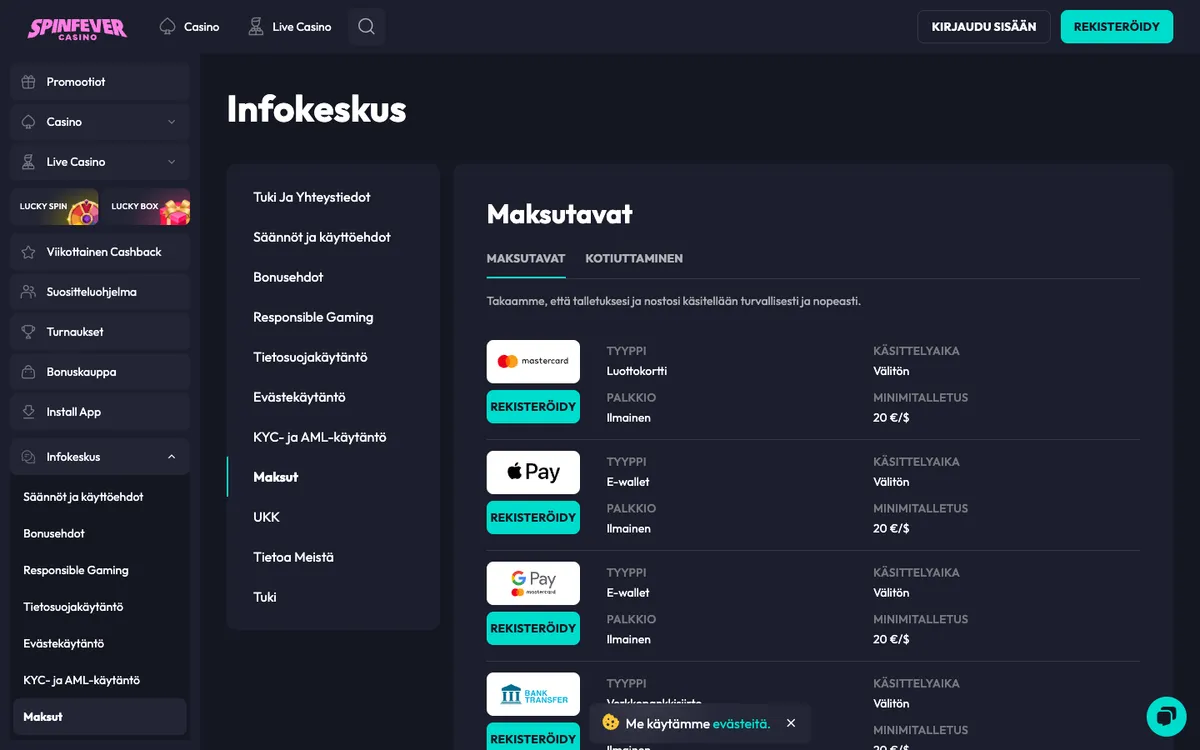Open the search magnifier icon
The width and height of the screenshot is (1200, 750).
click(x=366, y=27)
